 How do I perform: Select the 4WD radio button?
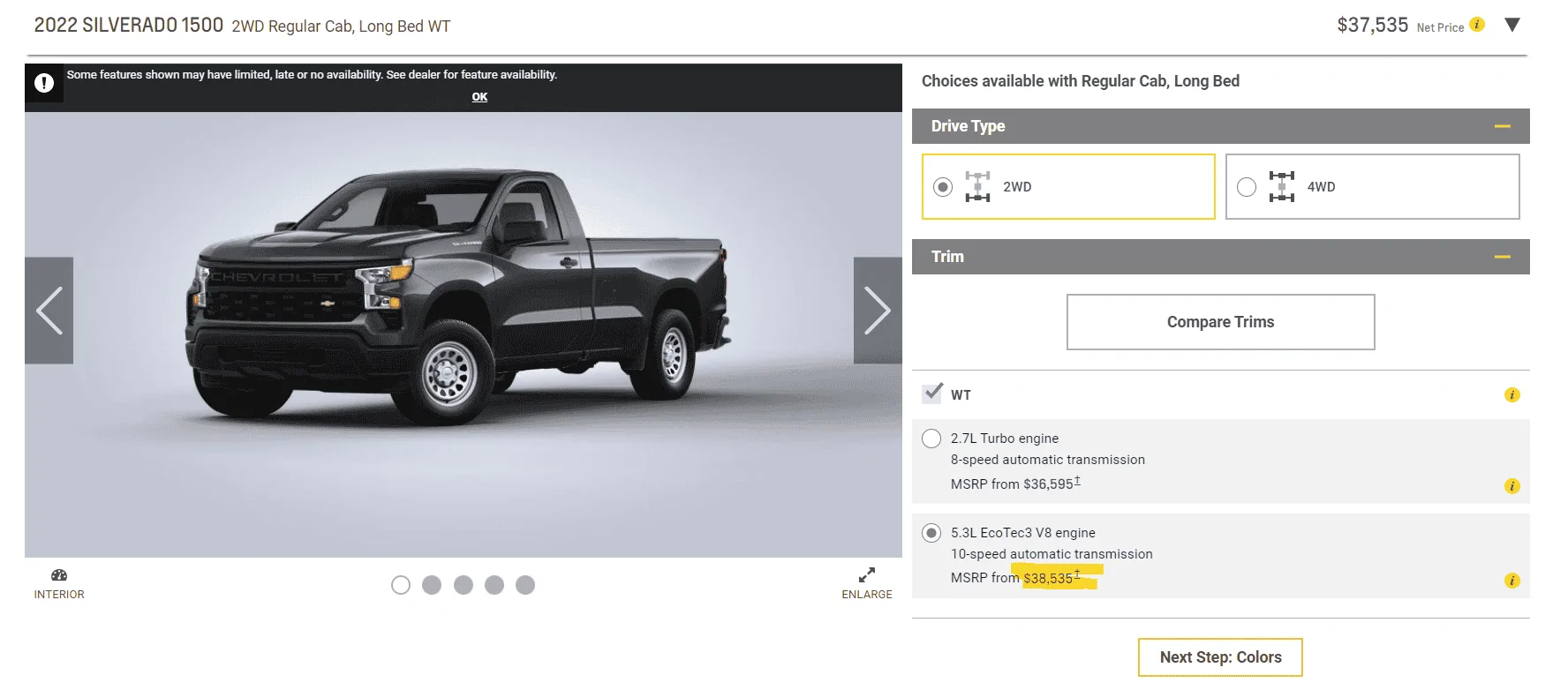point(1247,187)
